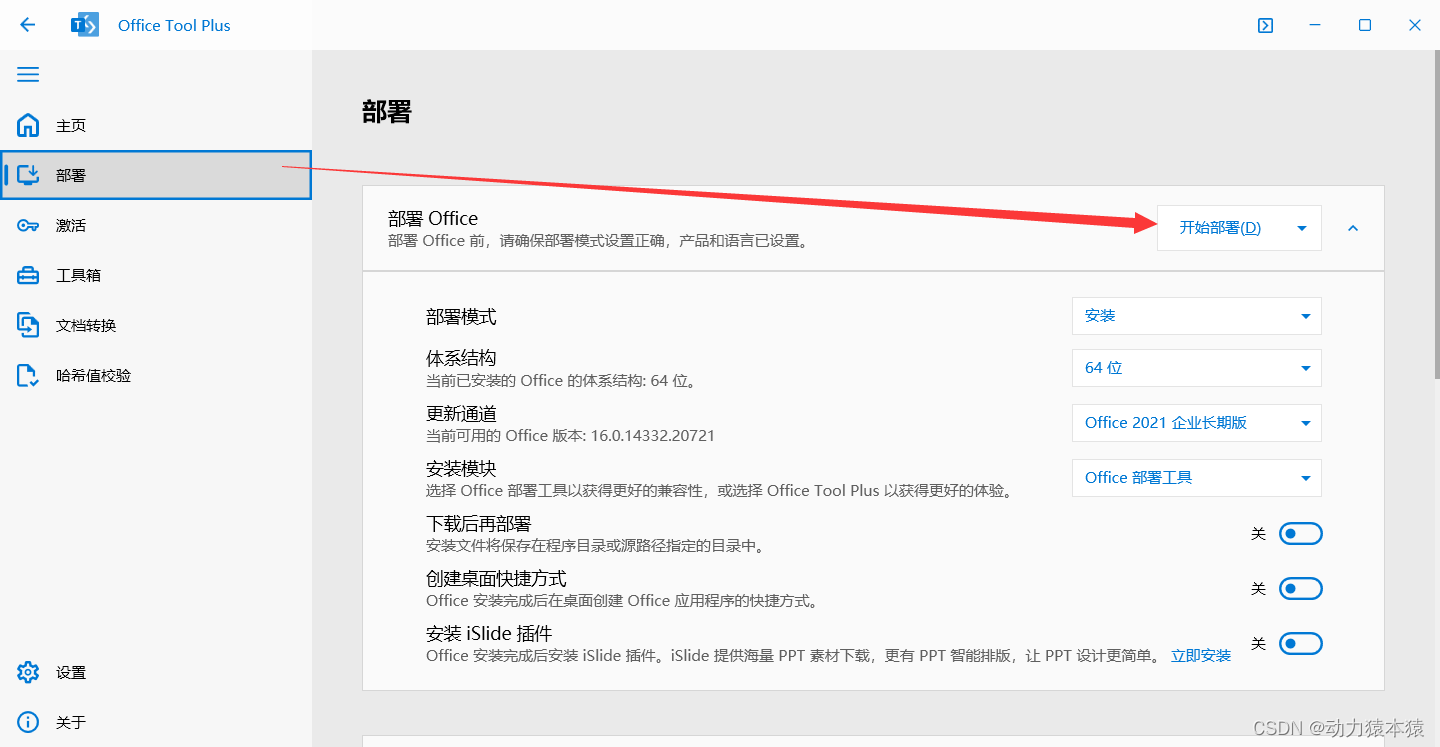
Task: Close the Office Tool Plus window
Action: point(1415,25)
